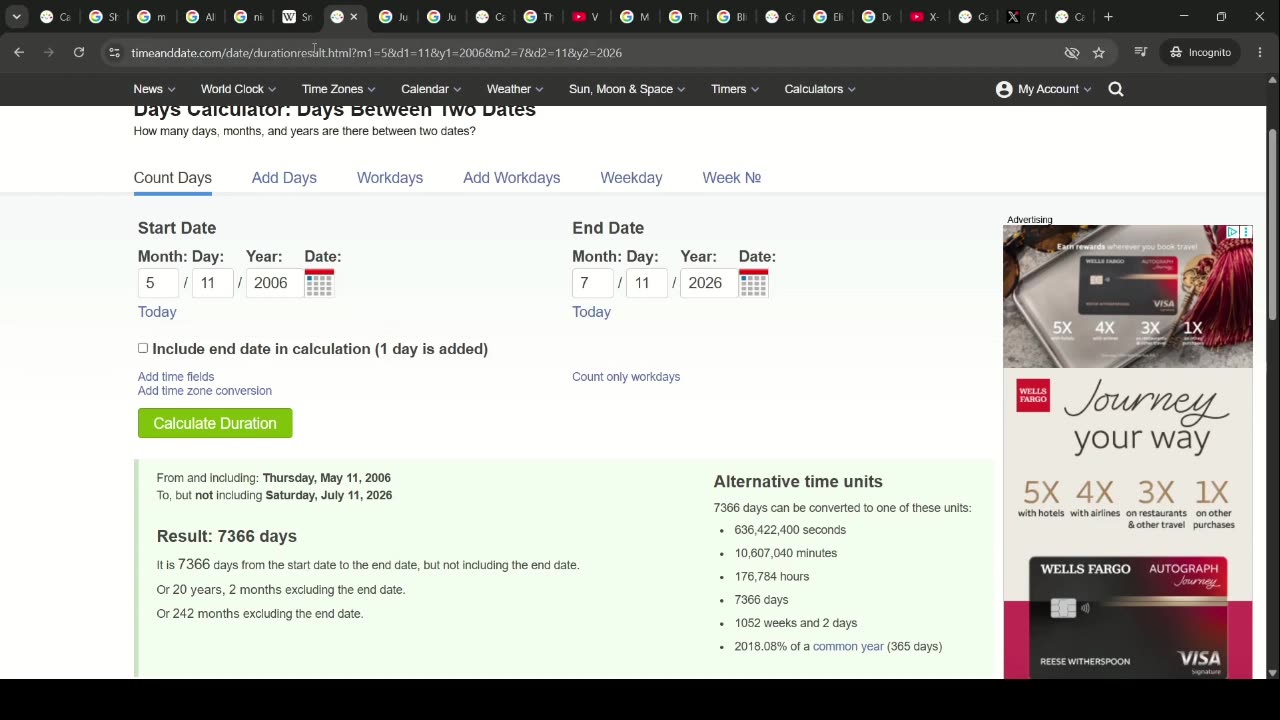Open the Calculators dropdown menu

point(820,89)
